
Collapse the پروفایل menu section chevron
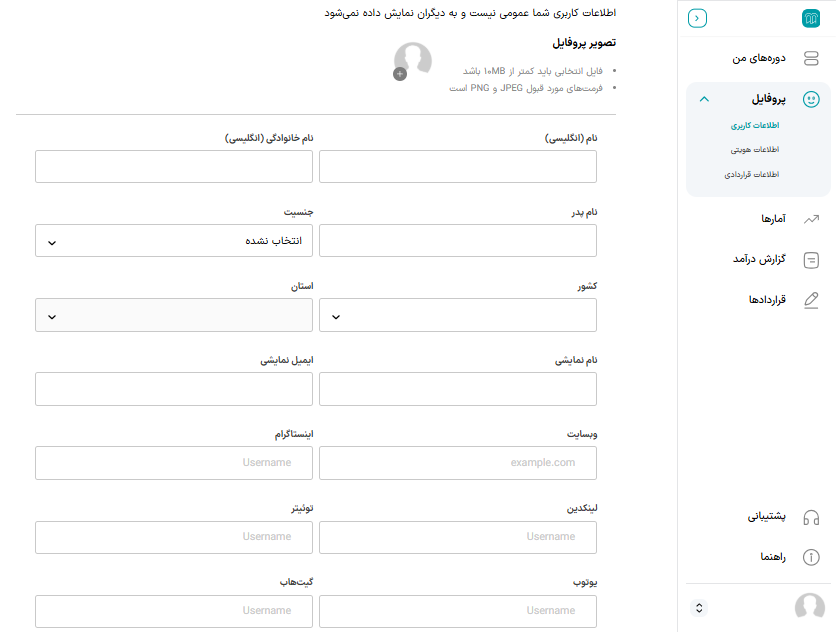point(704,99)
